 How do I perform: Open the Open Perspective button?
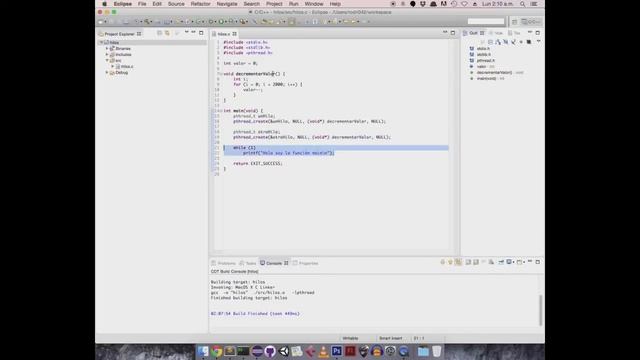514,22
